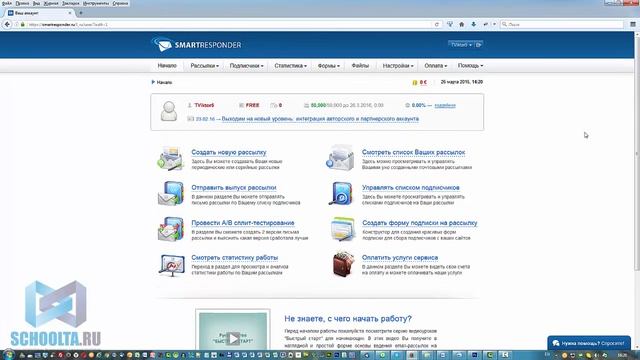Click the browser home icon
640x360 pixels.
click(462, 24)
